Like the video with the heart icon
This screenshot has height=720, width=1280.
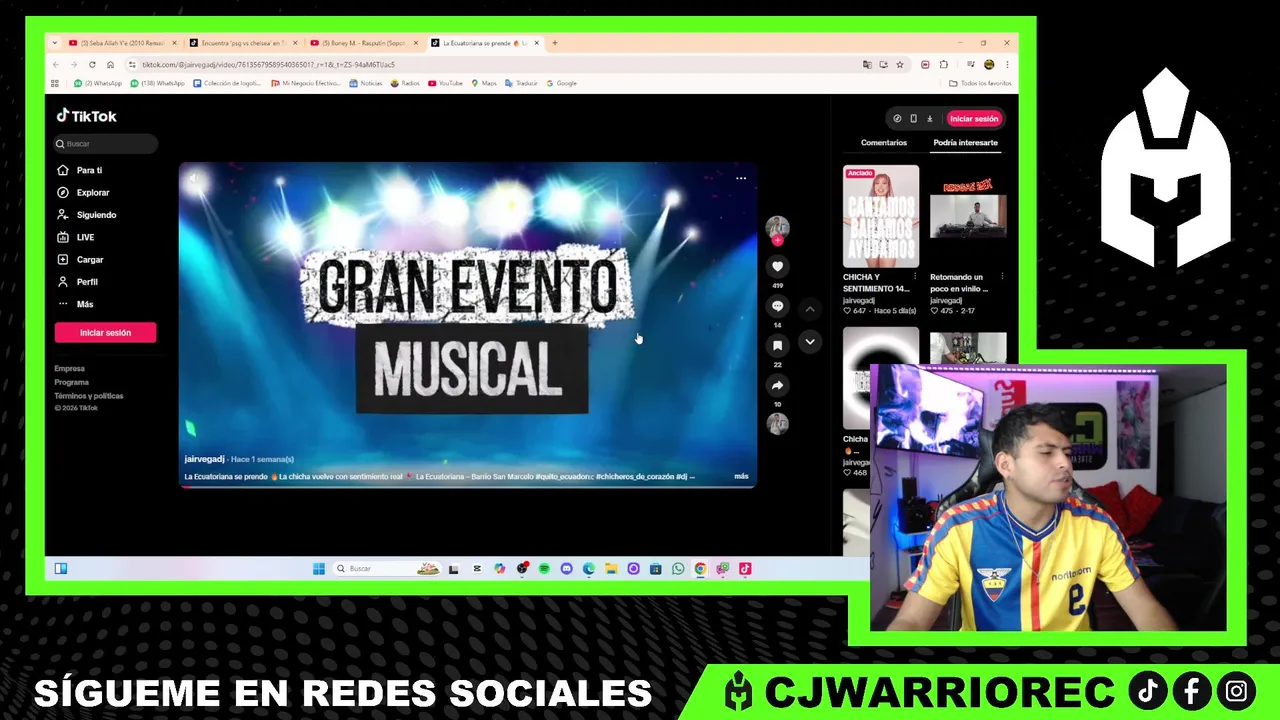pyautogui.click(x=777, y=266)
